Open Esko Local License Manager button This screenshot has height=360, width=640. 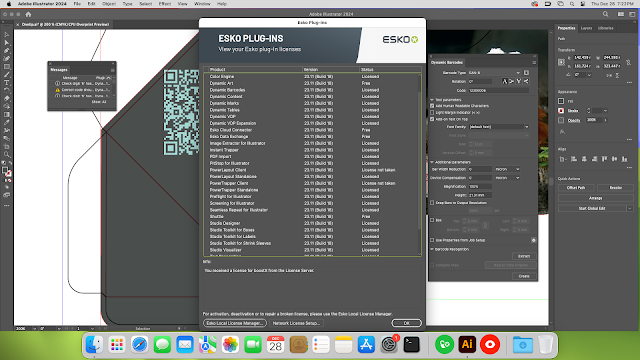(235, 323)
